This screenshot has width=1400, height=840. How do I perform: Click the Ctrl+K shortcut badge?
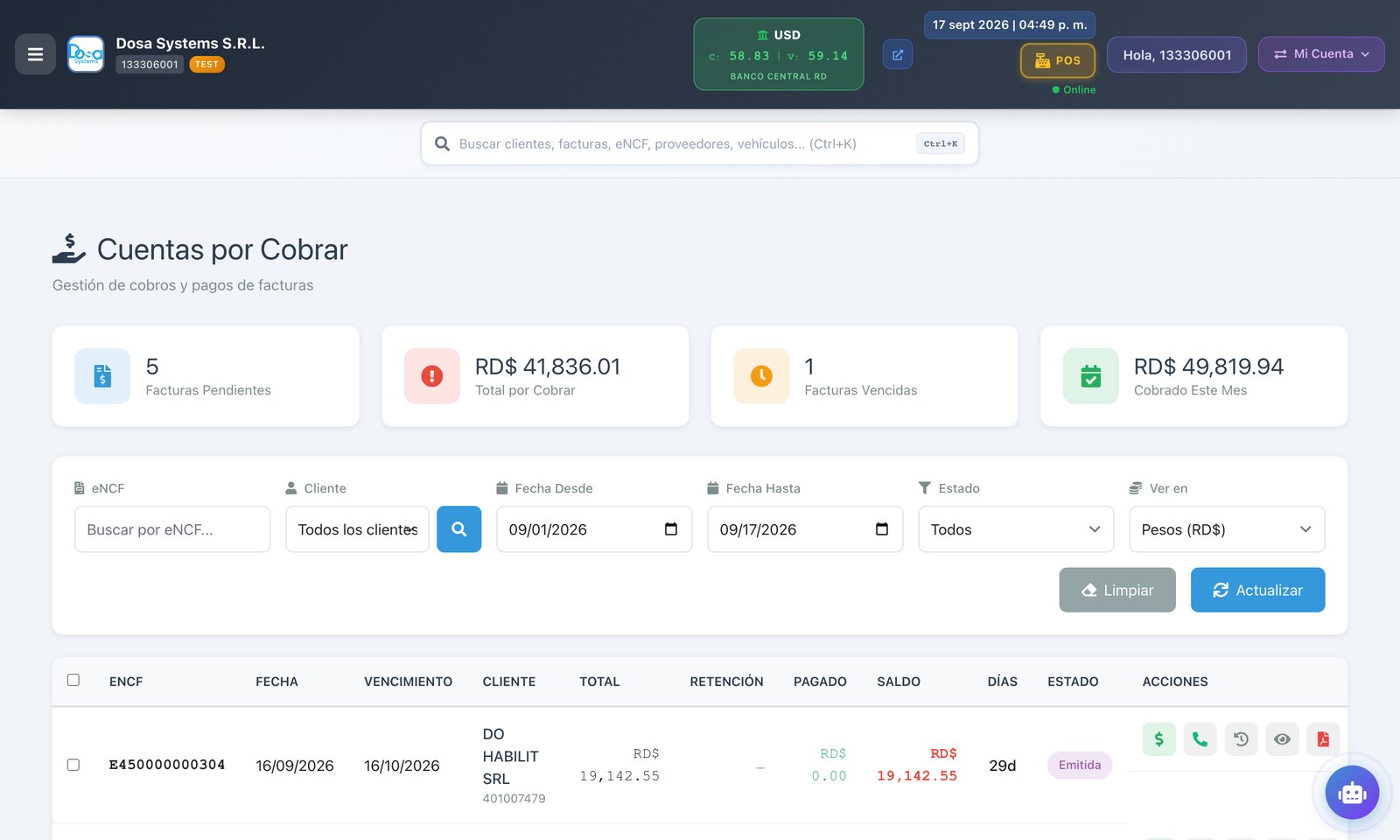pos(941,143)
